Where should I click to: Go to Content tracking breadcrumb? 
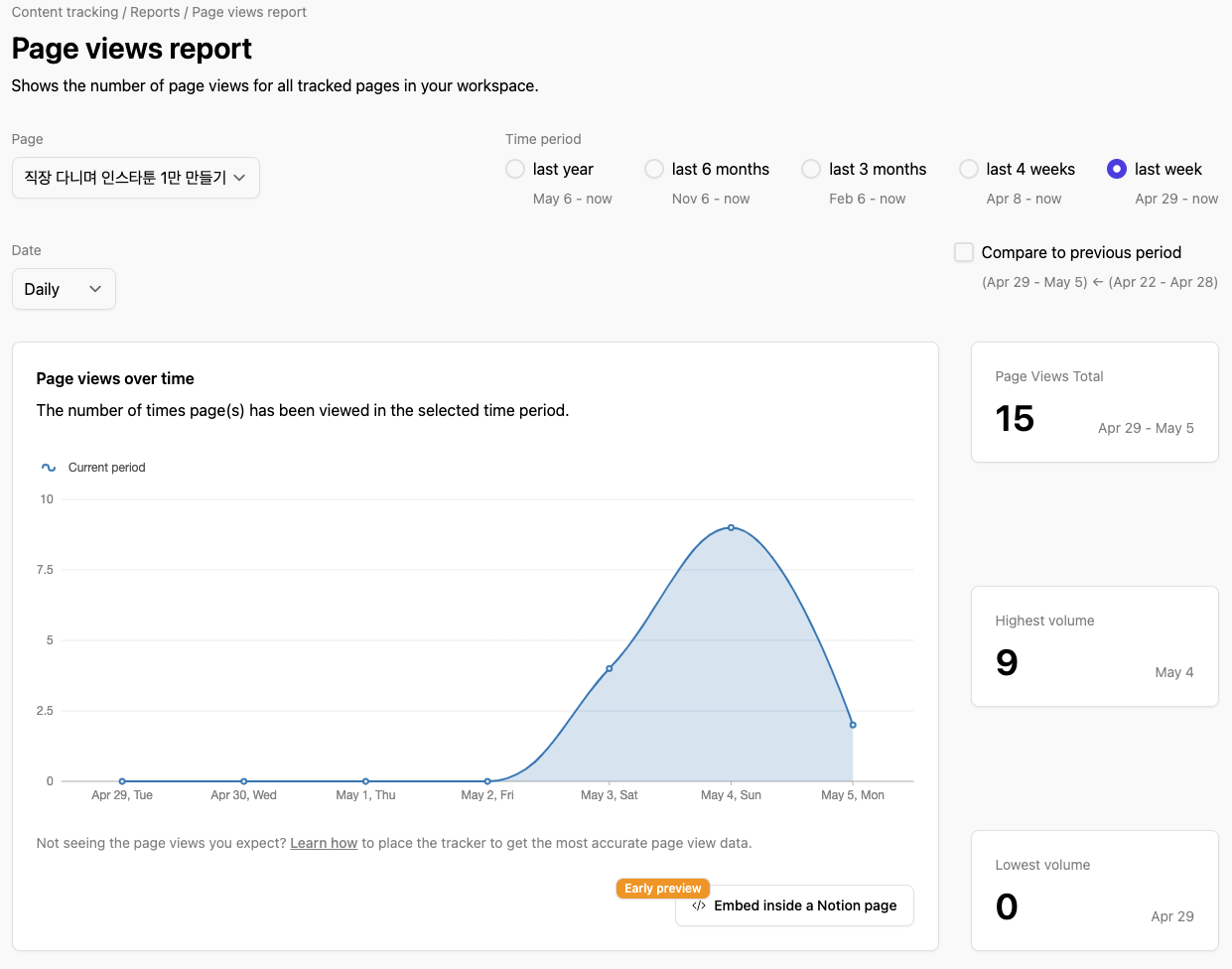click(65, 12)
